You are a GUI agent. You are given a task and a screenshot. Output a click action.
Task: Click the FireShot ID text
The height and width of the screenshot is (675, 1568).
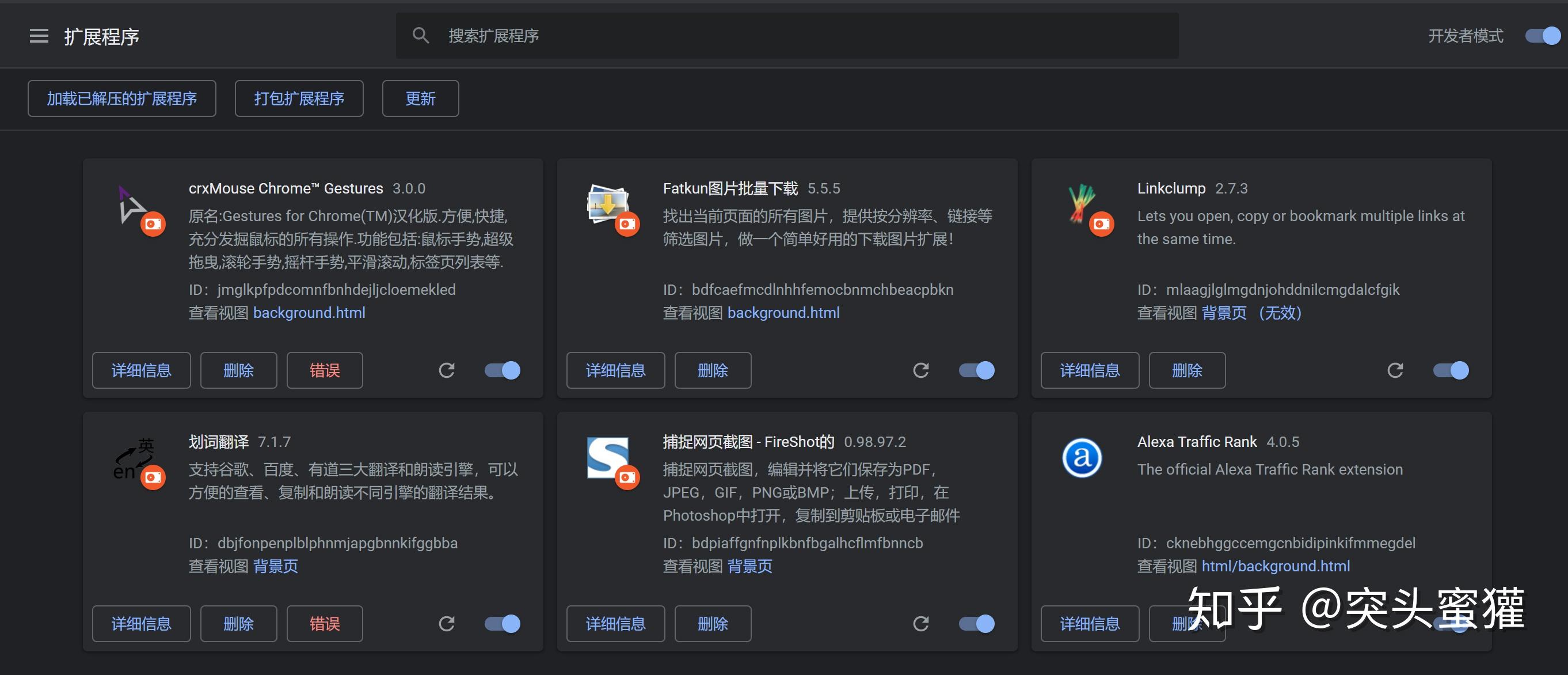793,544
